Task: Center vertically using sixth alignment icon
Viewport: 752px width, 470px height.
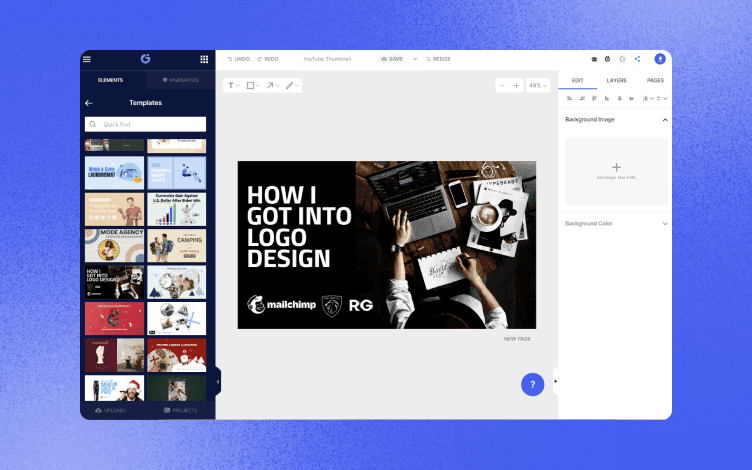Action: pyautogui.click(x=632, y=98)
